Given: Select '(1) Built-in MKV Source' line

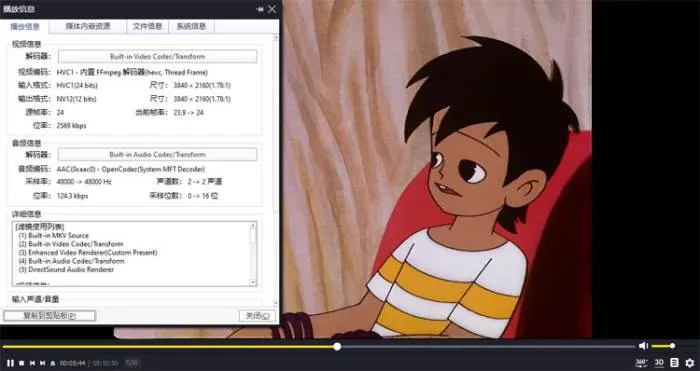Looking at the screenshot, I should pyautogui.click(x=54, y=235).
